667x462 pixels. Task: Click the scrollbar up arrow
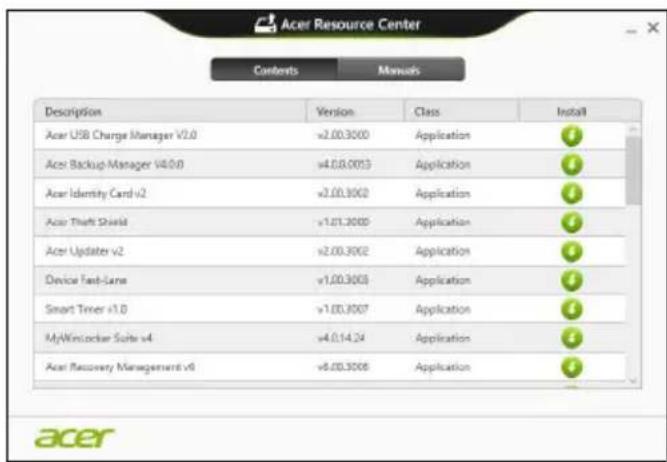[633, 129]
